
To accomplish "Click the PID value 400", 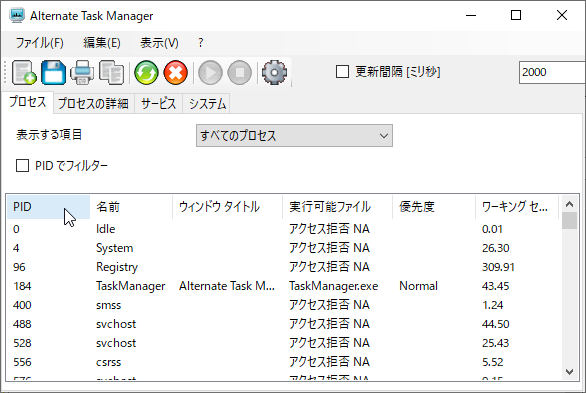I will coord(22,305).
